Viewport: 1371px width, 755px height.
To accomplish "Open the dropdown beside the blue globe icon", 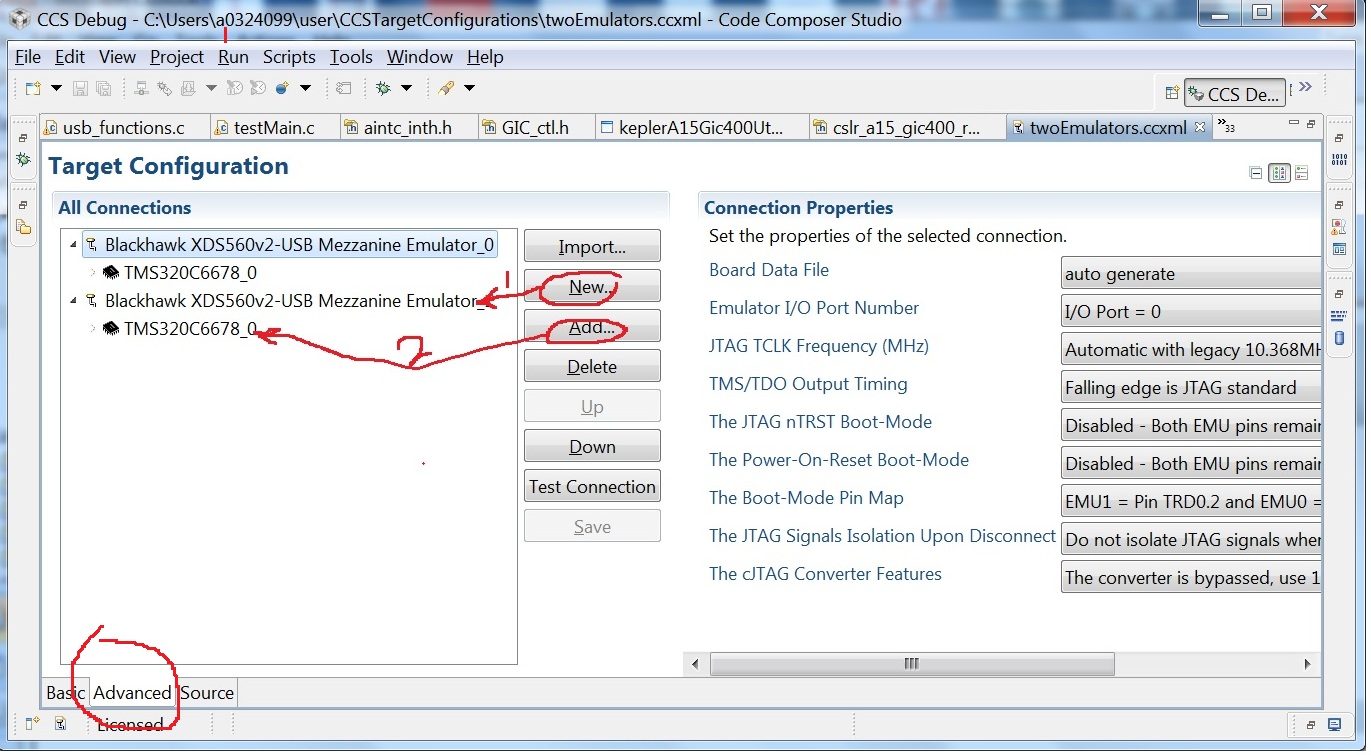I will pyautogui.click(x=305, y=88).
